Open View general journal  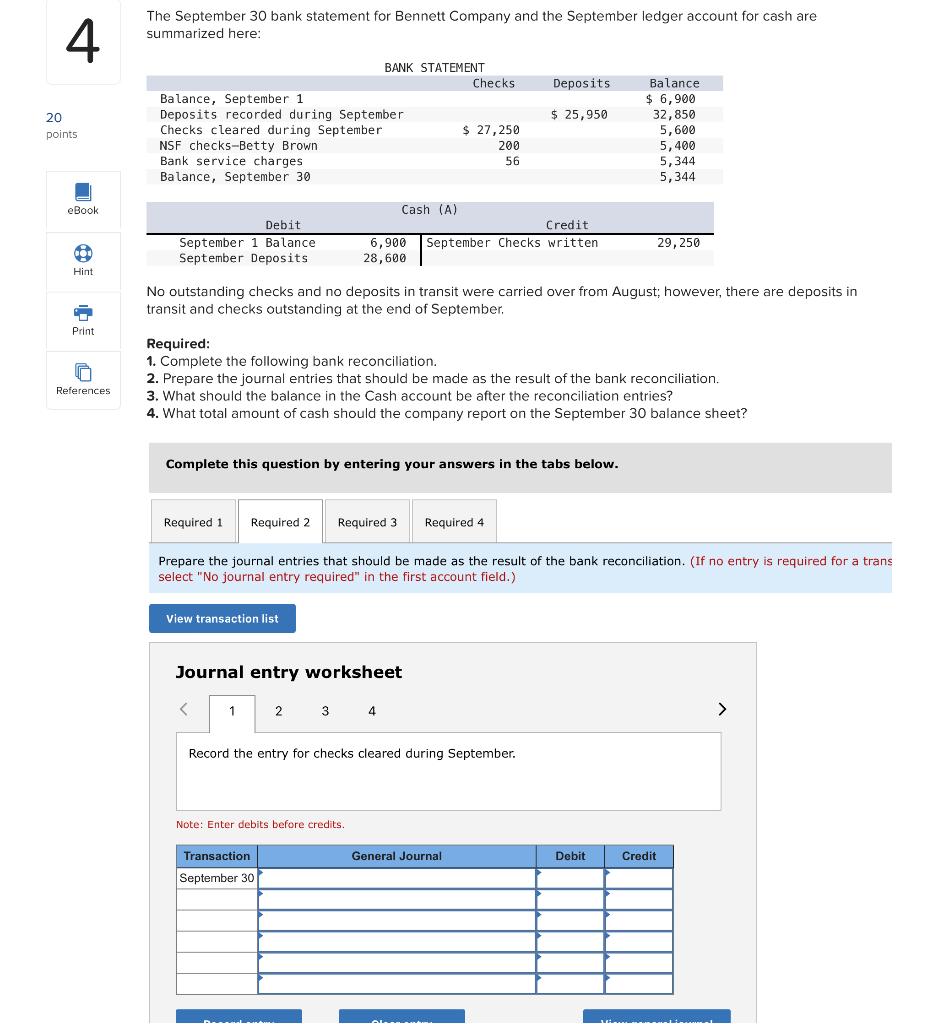[657, 1019]
